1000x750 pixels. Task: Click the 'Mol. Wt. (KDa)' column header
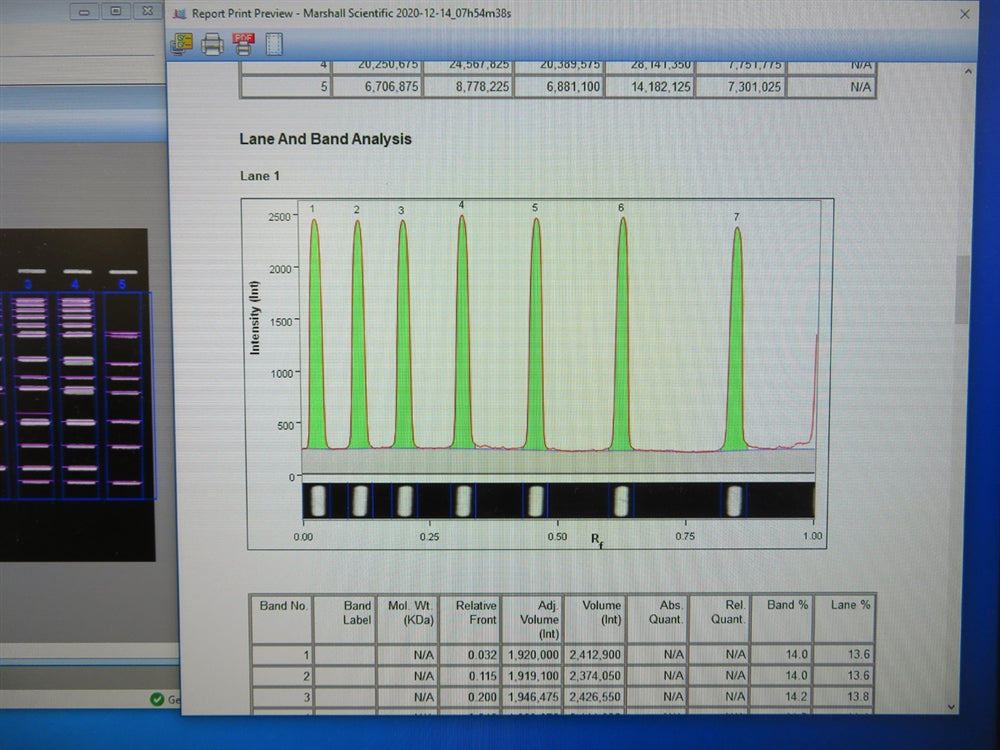coord(407,619)
